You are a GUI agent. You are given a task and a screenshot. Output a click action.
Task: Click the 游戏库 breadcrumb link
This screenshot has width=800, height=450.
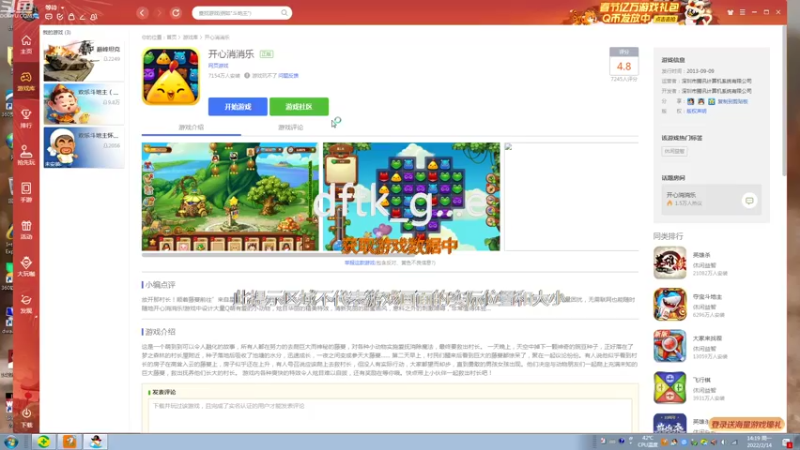(x=190, y=37)
